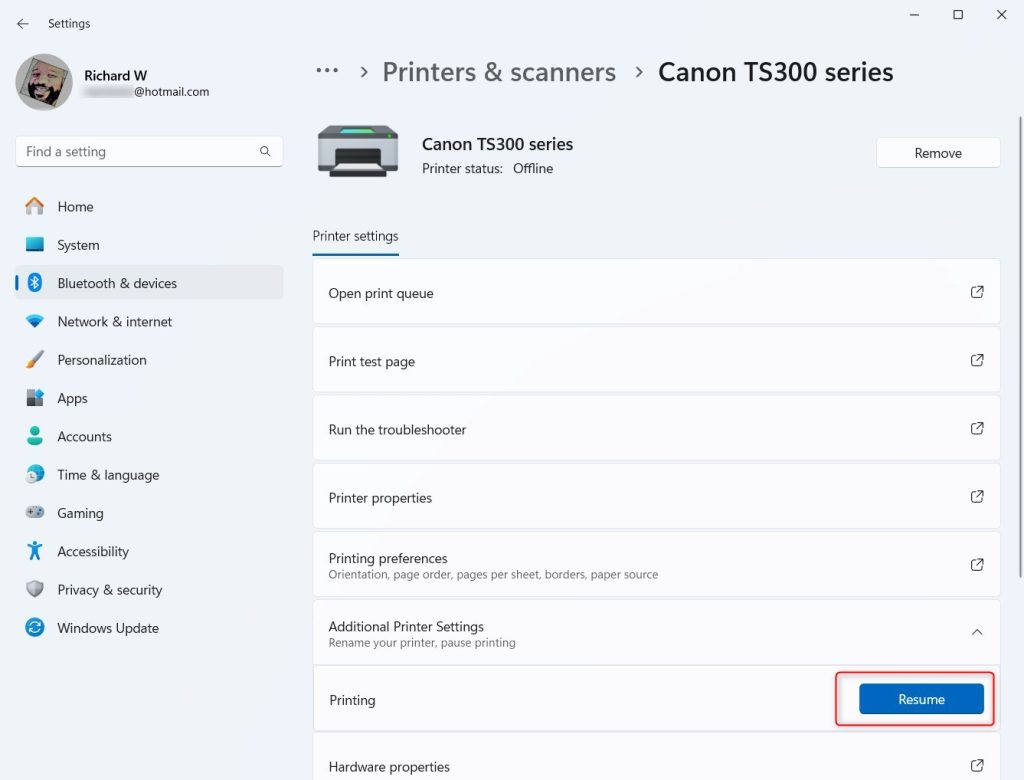Screen dimensions: 1024x780
Task: Click the Richard W account name
Action: (116, 76)
